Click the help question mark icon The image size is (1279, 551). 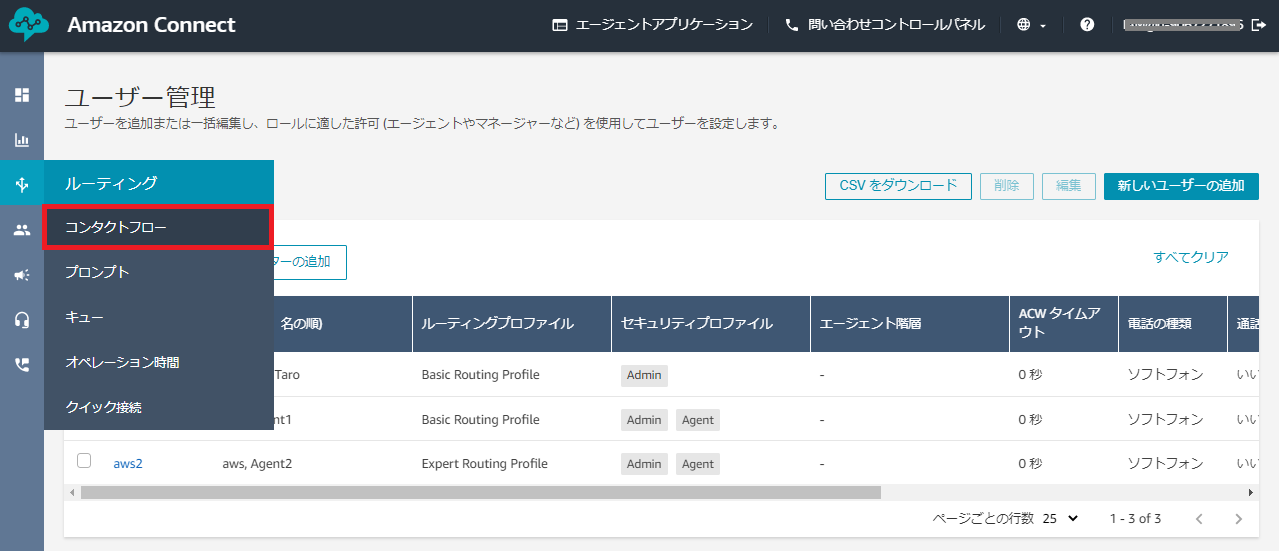(1087, 25)
